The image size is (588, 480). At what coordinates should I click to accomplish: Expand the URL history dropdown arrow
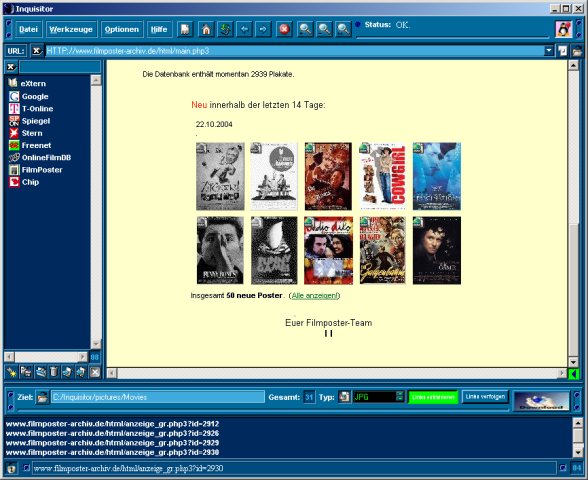coord(549,51)
